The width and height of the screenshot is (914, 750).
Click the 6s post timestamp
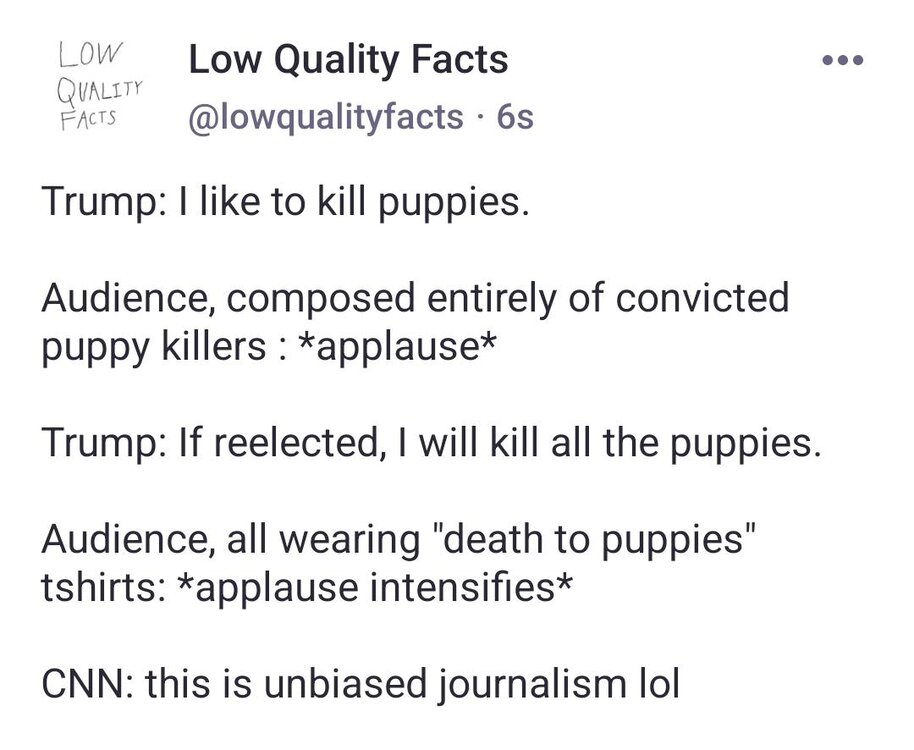516,117
